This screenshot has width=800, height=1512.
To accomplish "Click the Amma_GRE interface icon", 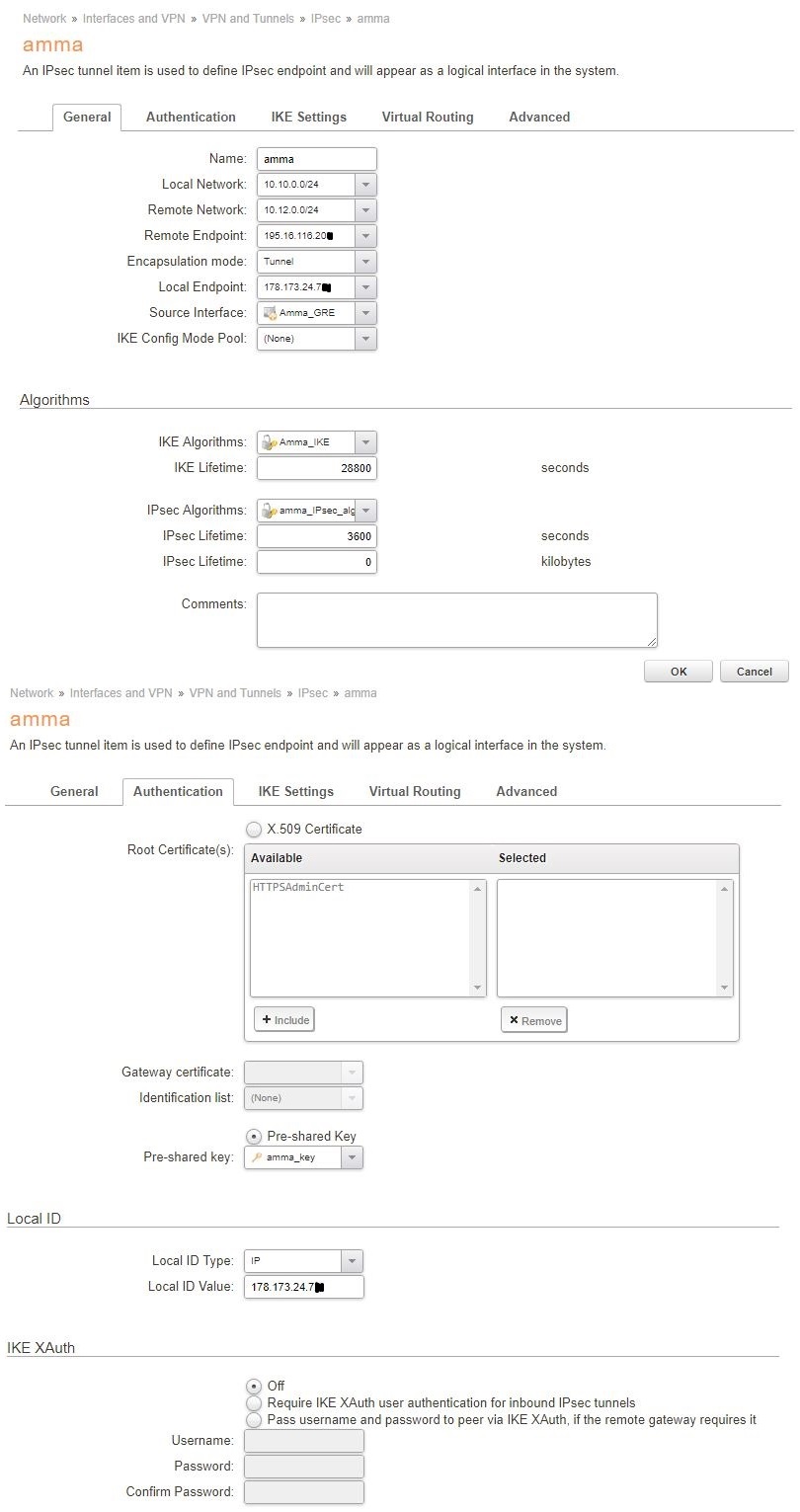I will click(270, 313).
